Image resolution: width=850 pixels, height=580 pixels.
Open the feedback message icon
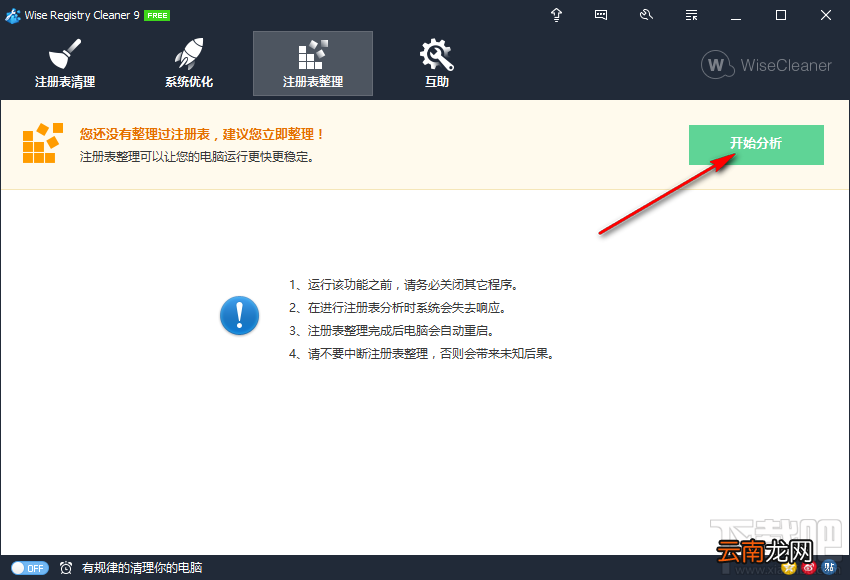click(x=601, y=15)
